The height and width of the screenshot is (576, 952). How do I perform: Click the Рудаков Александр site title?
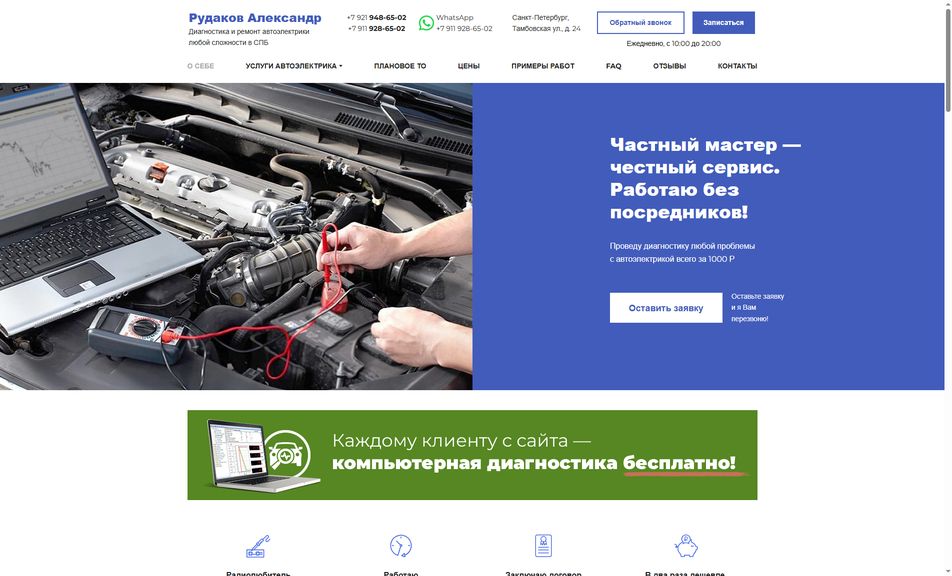click(x=255, y=18)
